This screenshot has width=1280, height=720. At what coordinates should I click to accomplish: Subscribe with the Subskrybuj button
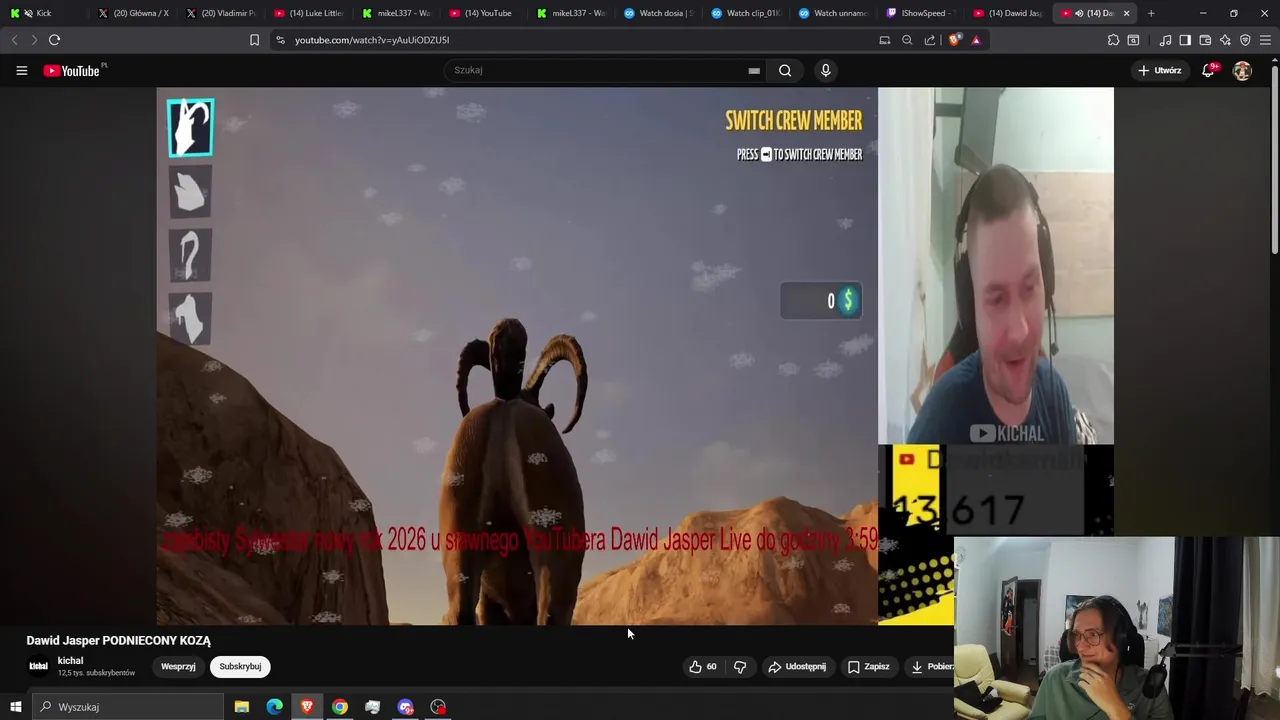click(x=240, y=666)
